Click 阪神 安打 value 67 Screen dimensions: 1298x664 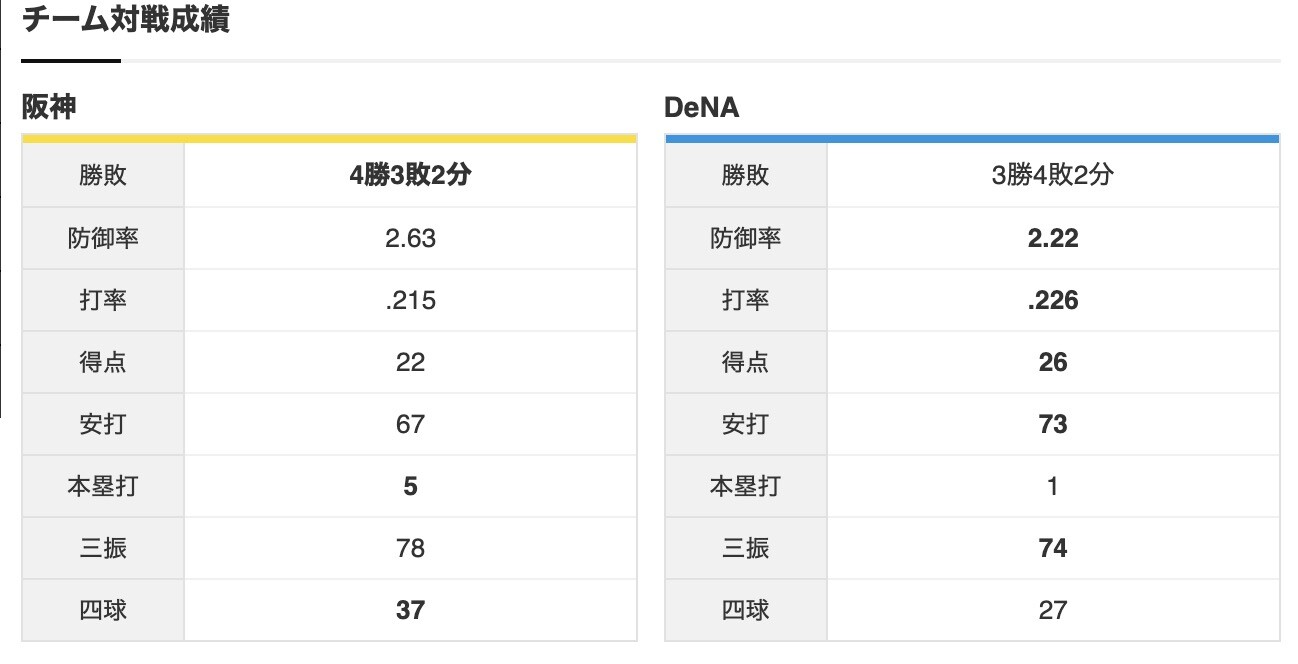click(410, 425)
